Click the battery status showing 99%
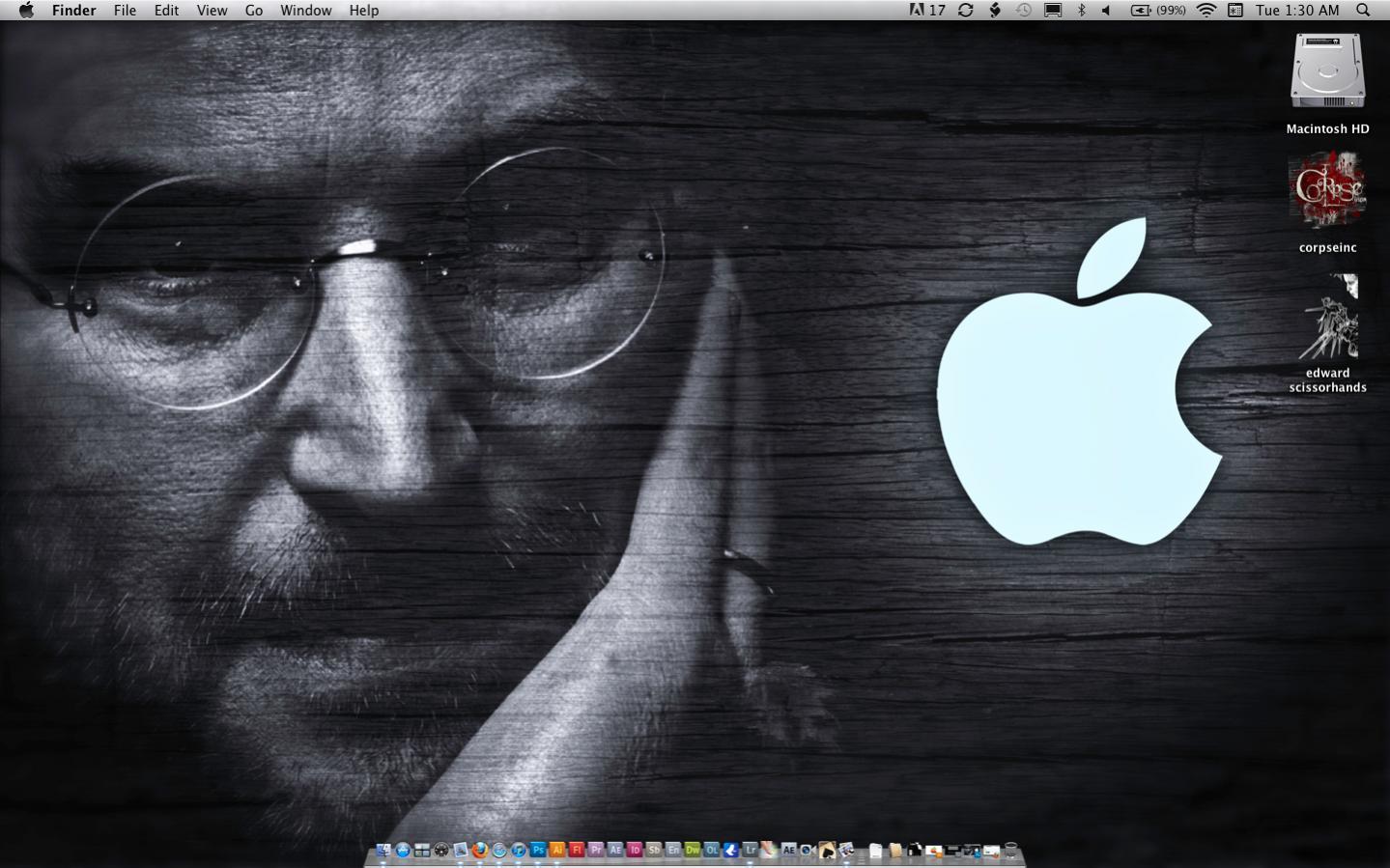Image resolution: width=1390 pixels, height=868 pixels. click(1158, 10)
